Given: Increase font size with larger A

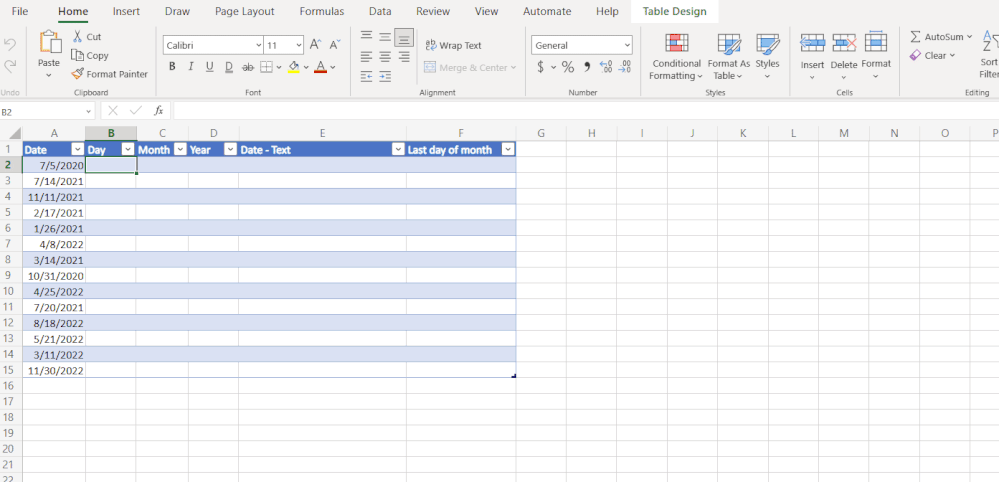Looking at the screenshot, I should click(315, 45).
